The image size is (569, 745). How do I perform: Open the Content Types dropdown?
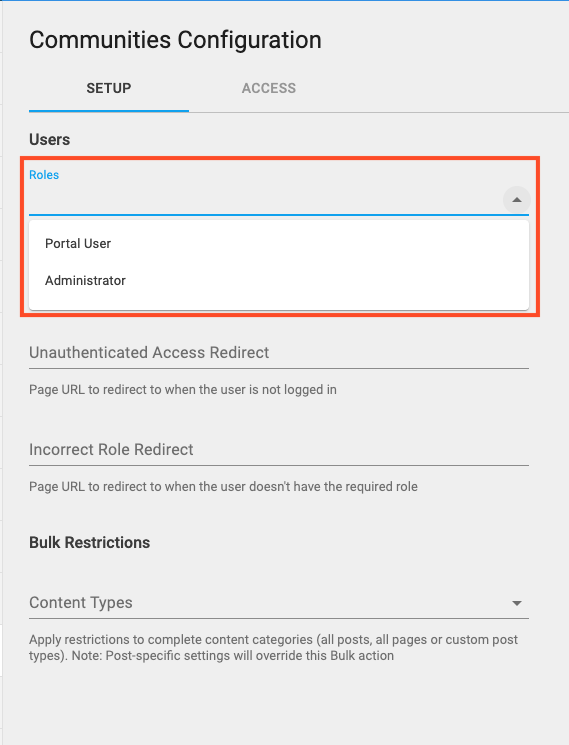point(279,602)
